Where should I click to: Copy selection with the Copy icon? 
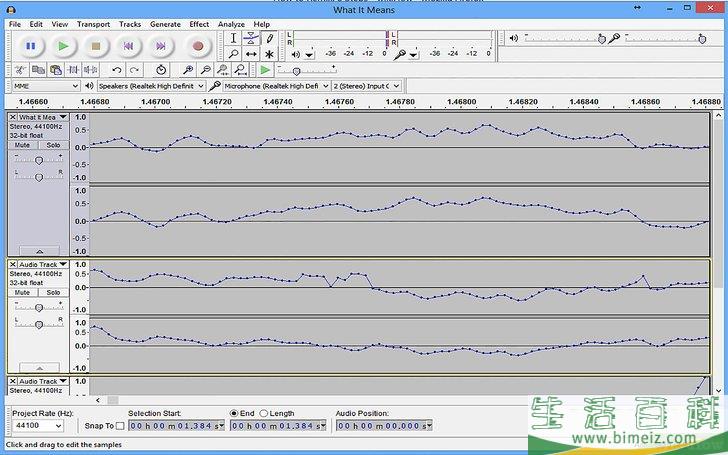click(38, 70)
